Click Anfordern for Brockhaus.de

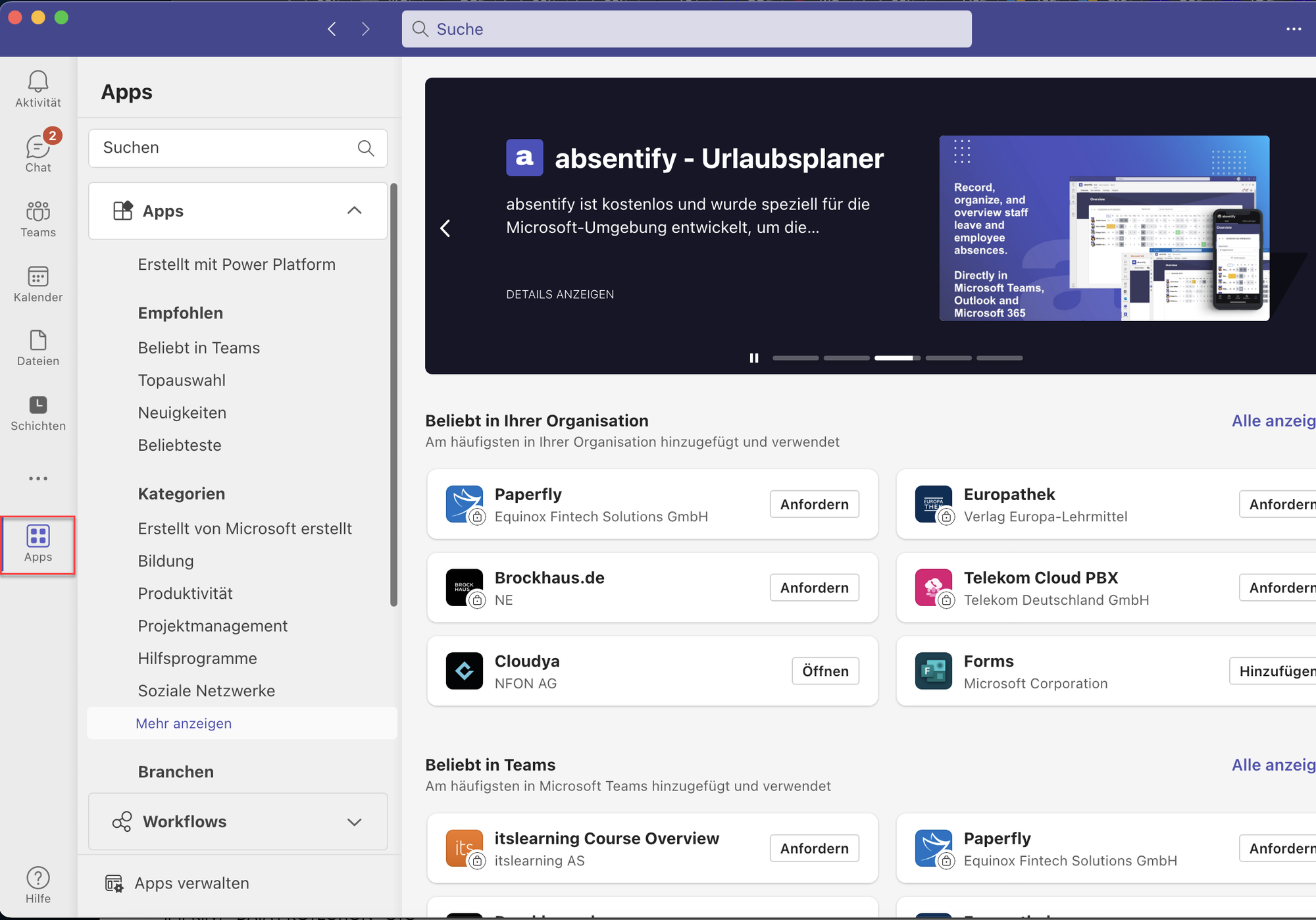814,588
